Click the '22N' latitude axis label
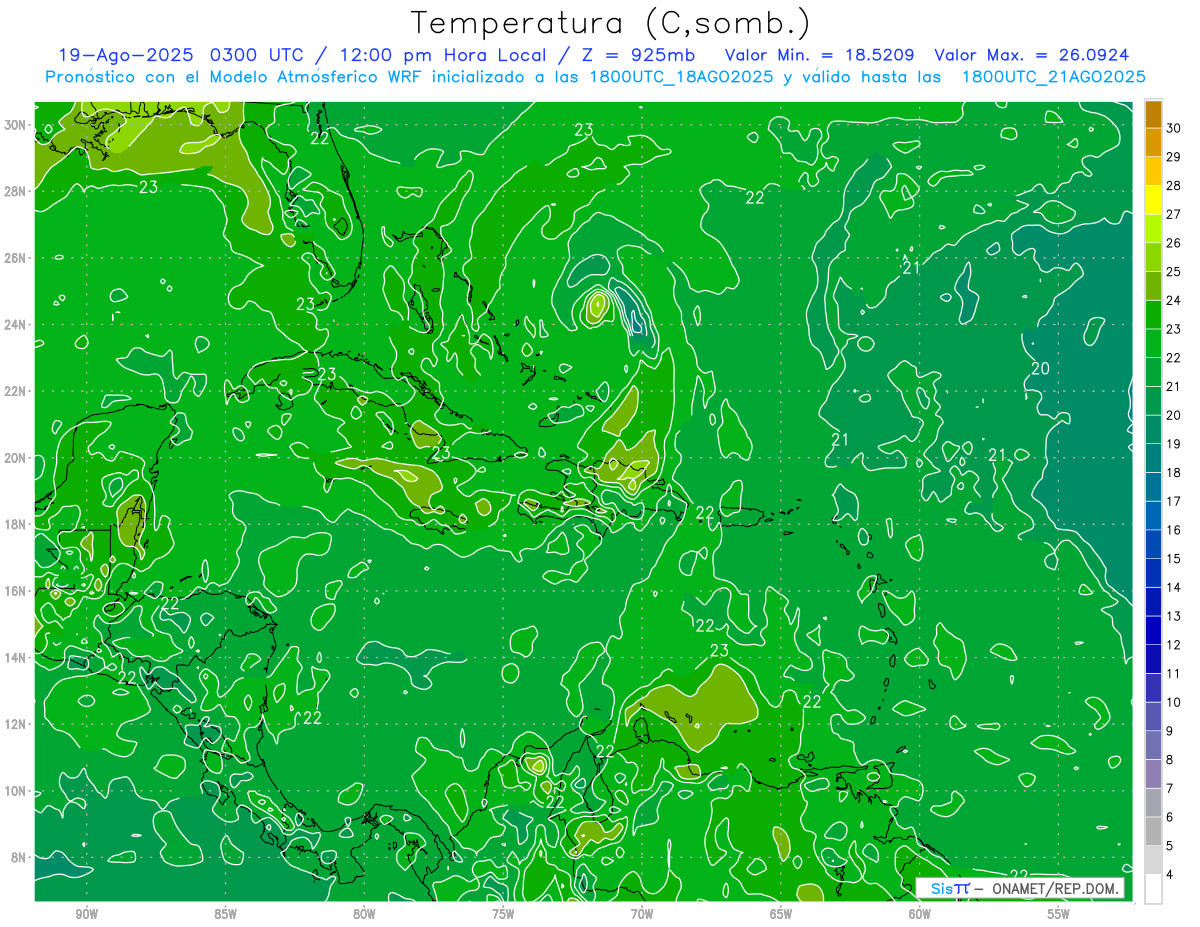The image size is (1200, 927). [16, 391]
